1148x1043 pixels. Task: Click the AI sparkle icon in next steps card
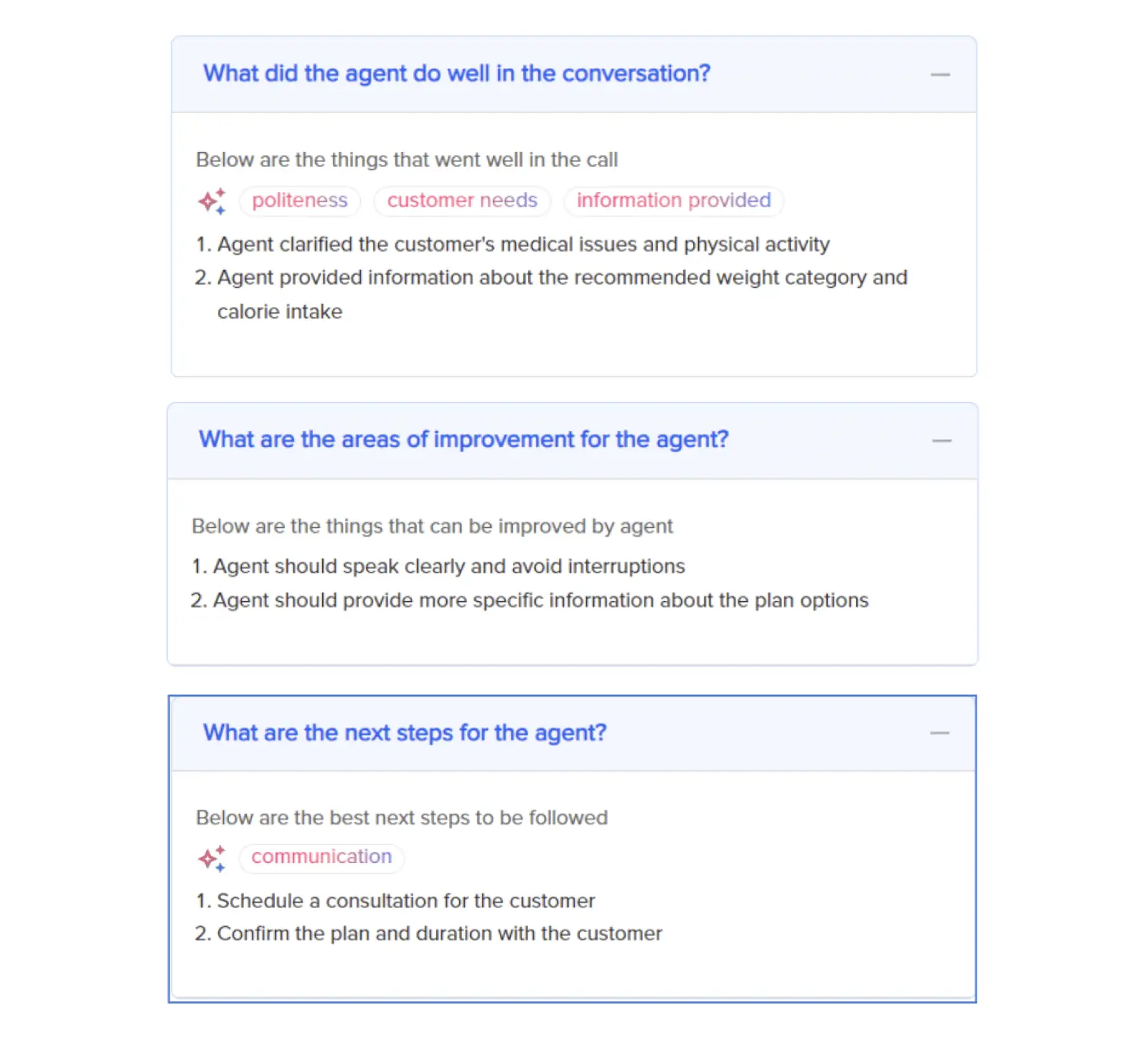pyautogui.click(x=210, y=858)
